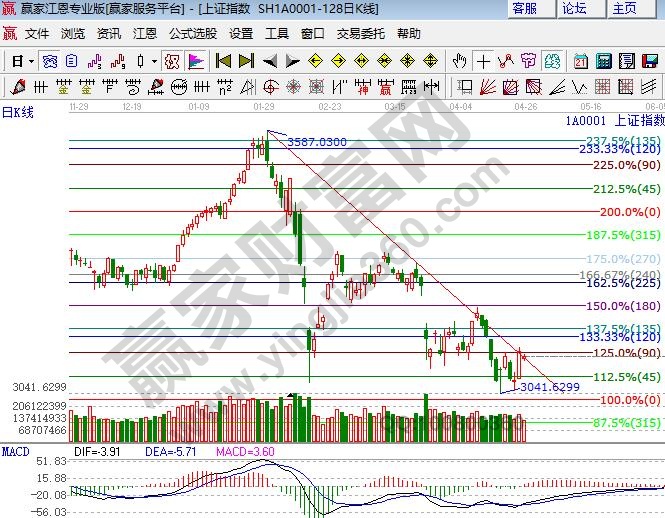This screenshot has height=518, width=665.
Task: Open the 江恩 menu
Action: [x=146, y=34]
